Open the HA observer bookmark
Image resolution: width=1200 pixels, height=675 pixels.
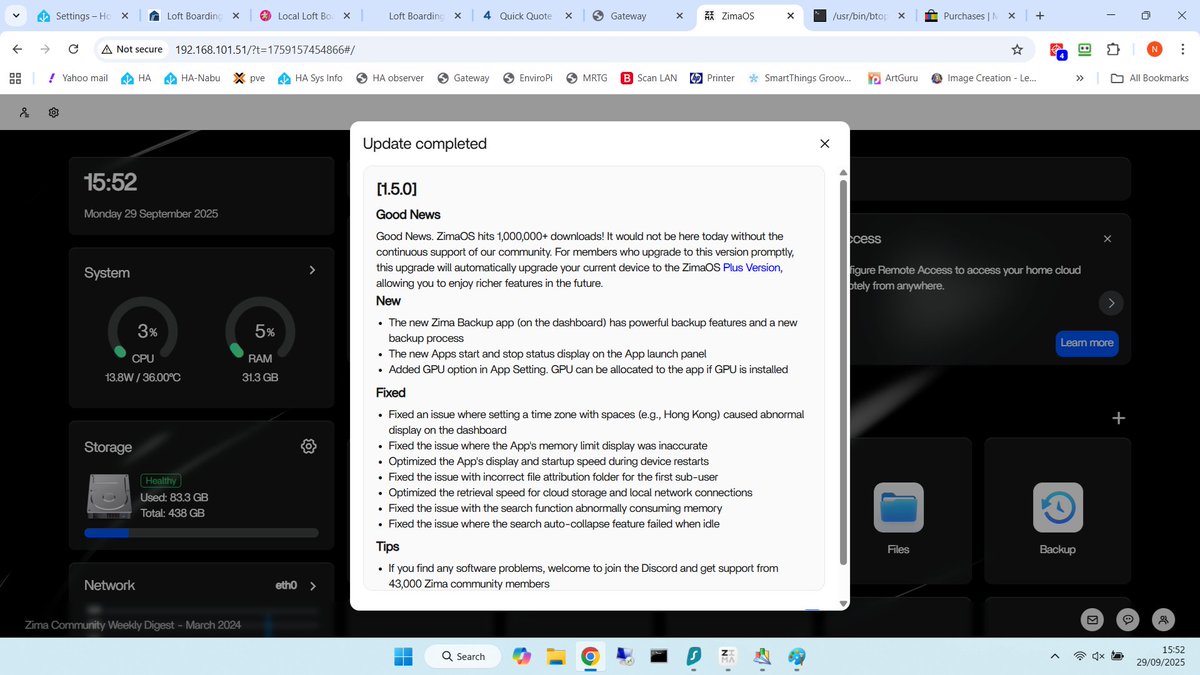pos(389,78)
